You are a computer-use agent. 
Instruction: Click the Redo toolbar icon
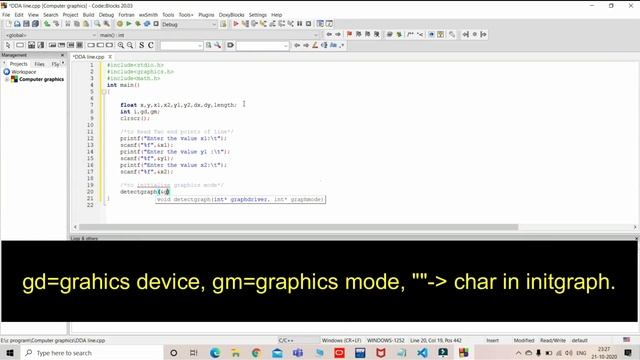point(56,24)
